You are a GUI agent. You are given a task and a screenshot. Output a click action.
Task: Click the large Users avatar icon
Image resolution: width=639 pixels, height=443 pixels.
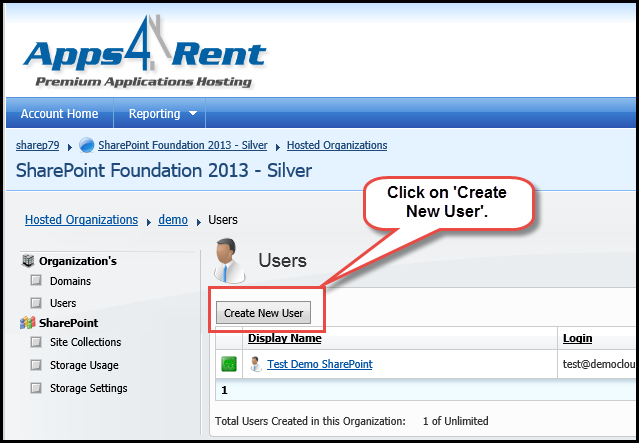click(x=229, y=260)
